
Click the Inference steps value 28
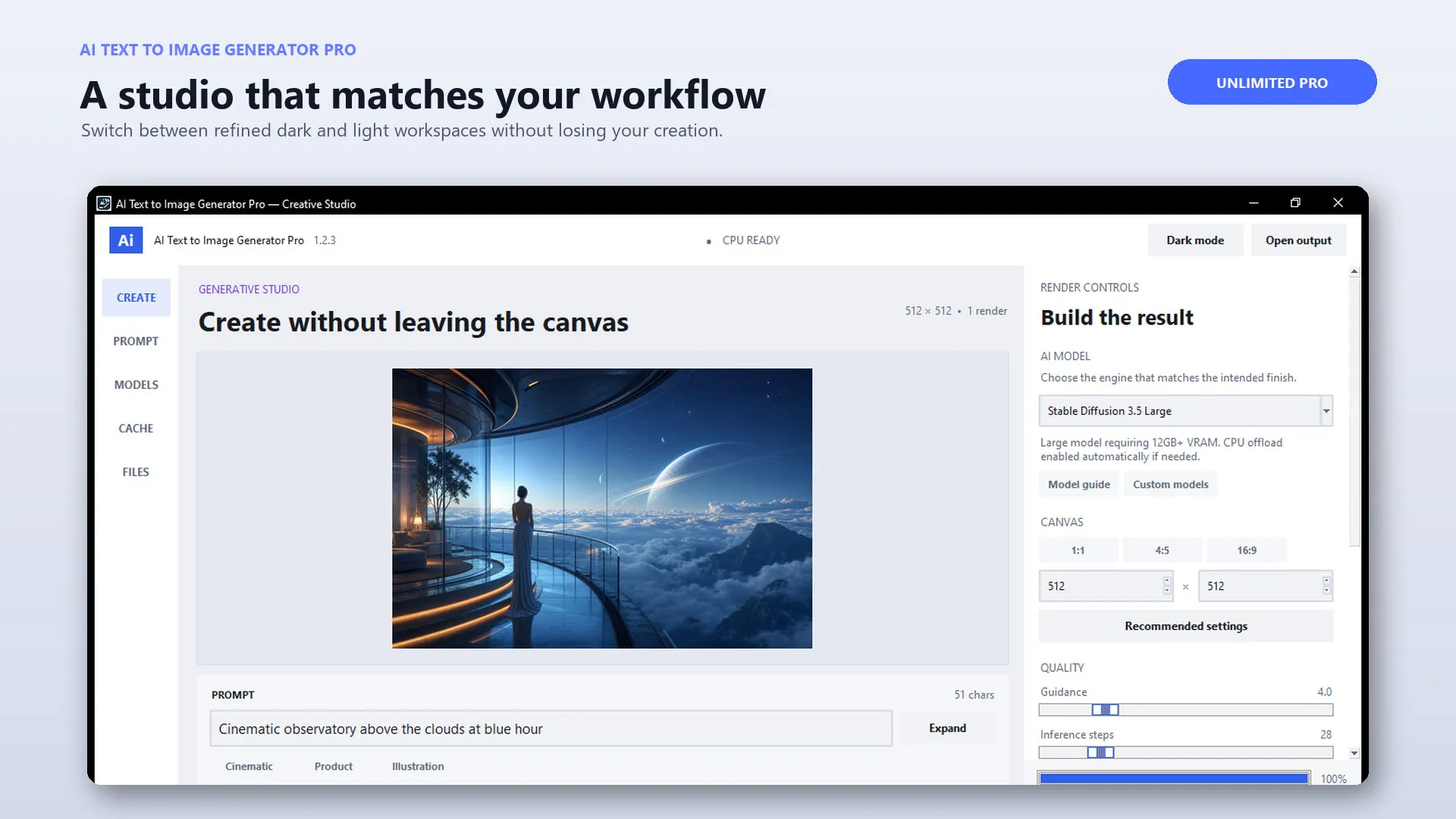point(1326,734)
